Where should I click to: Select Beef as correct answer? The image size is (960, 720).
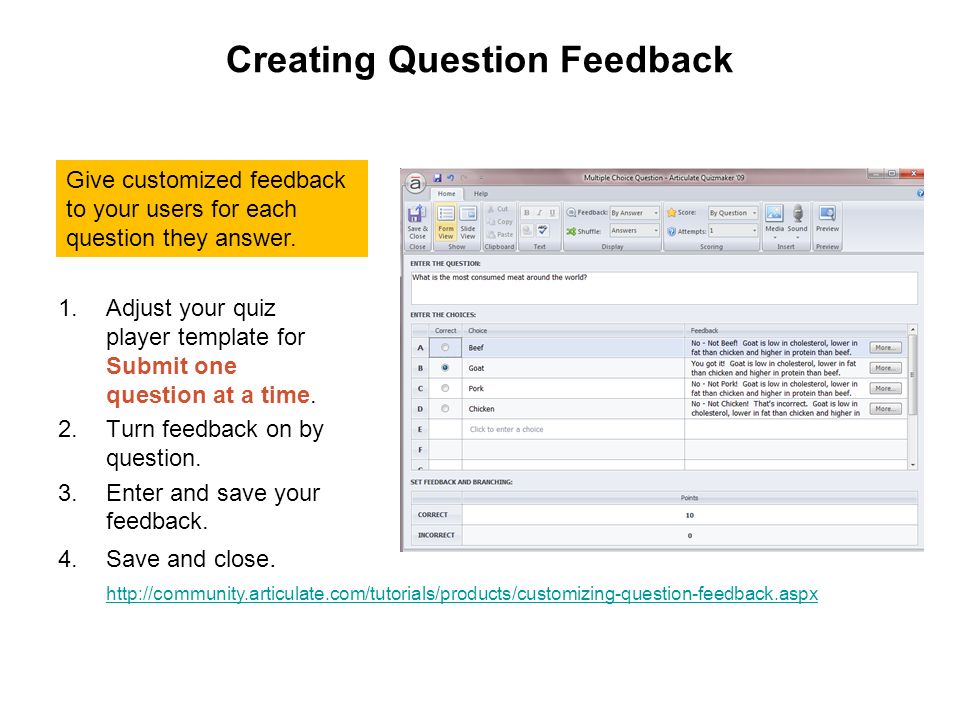445,348
